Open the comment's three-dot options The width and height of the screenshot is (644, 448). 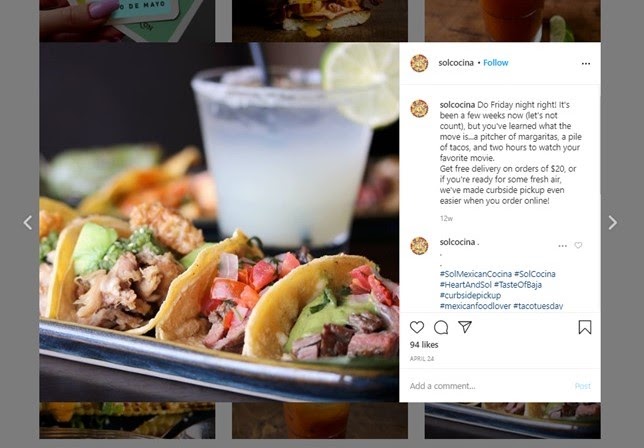563,246
